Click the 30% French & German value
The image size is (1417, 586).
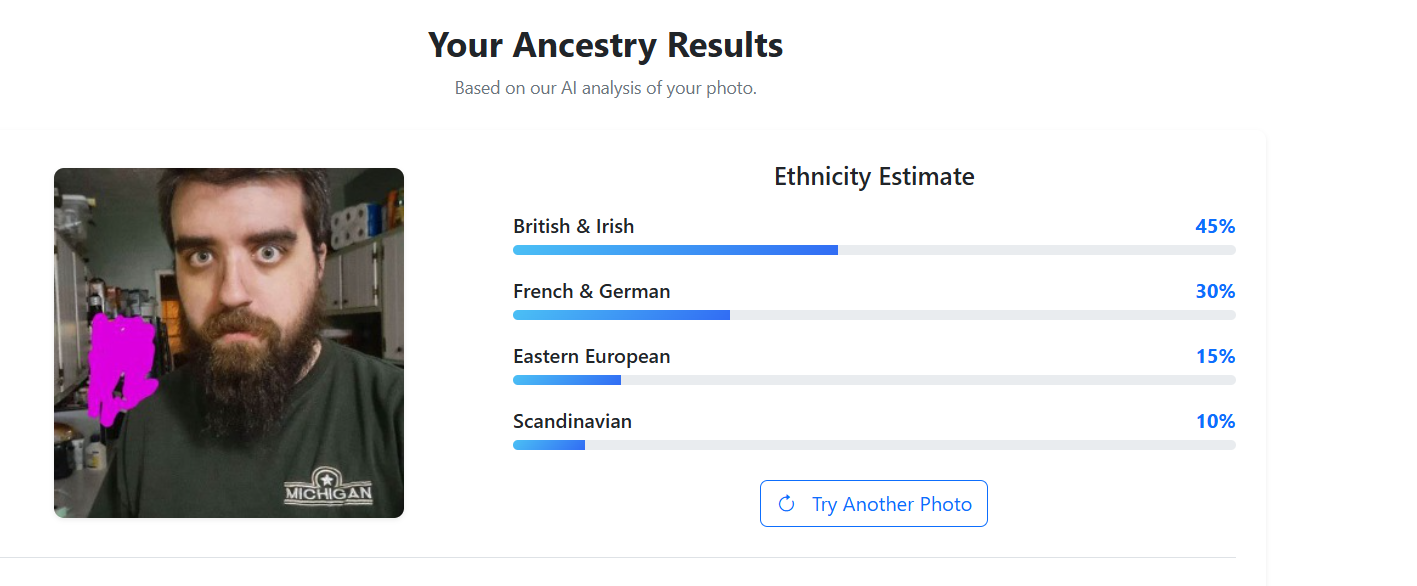tap(1215, 292)
